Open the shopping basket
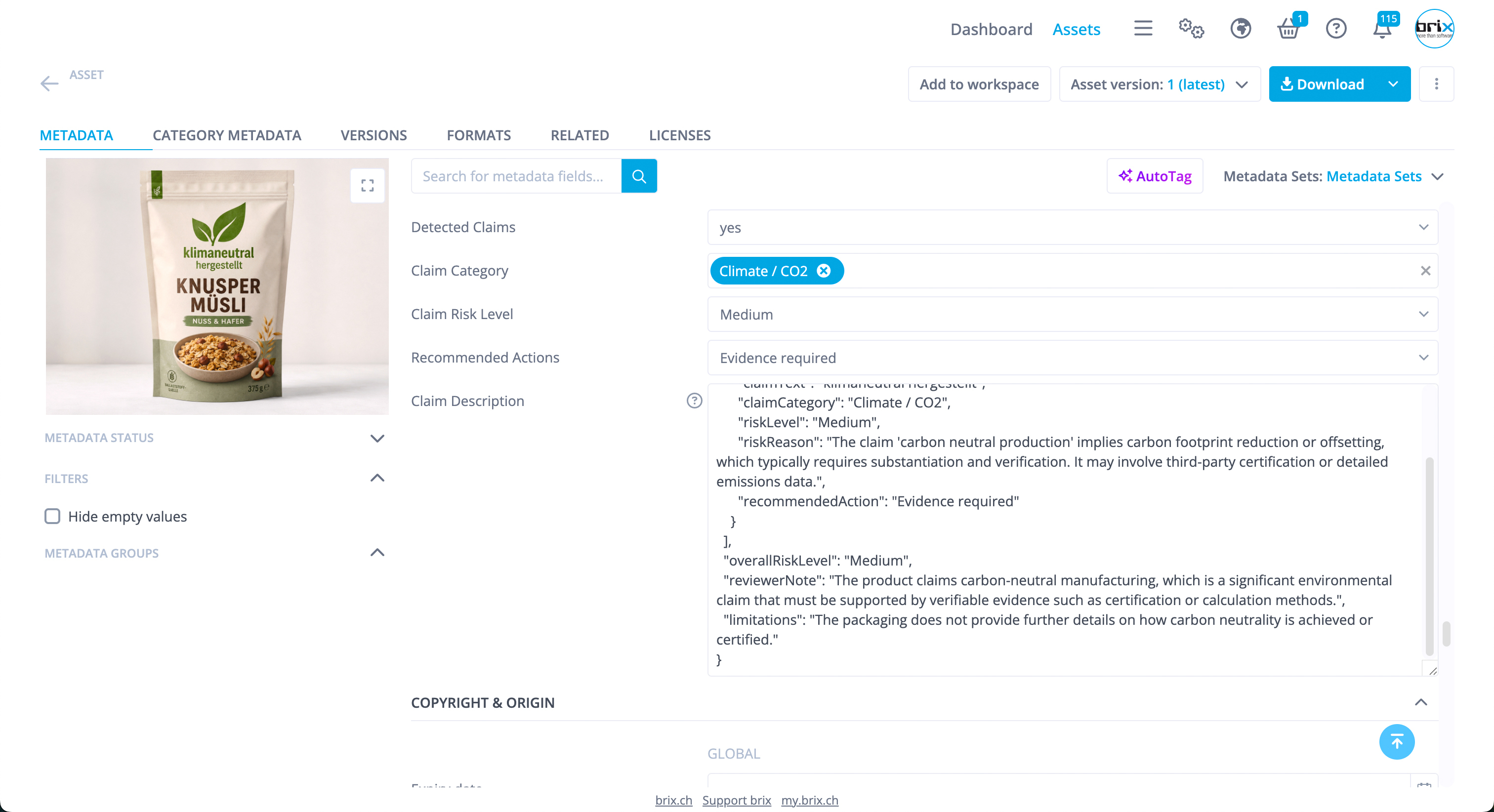Image resolution: width=1494 pixels, height=812 pixels. (1288, 29)
